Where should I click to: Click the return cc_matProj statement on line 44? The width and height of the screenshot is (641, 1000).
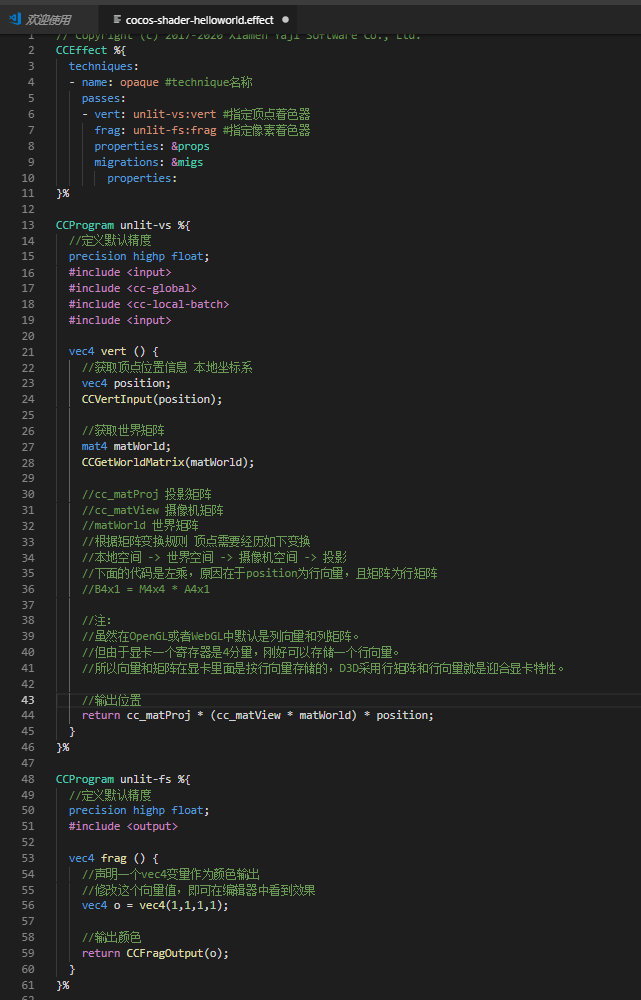tap(200, 715)
